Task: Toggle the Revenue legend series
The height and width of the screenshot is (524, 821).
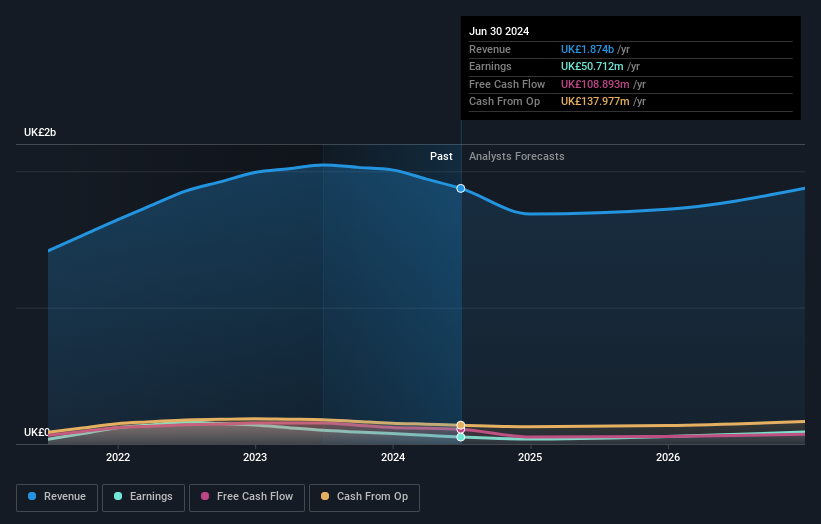Action: click(x=57, y=497)
